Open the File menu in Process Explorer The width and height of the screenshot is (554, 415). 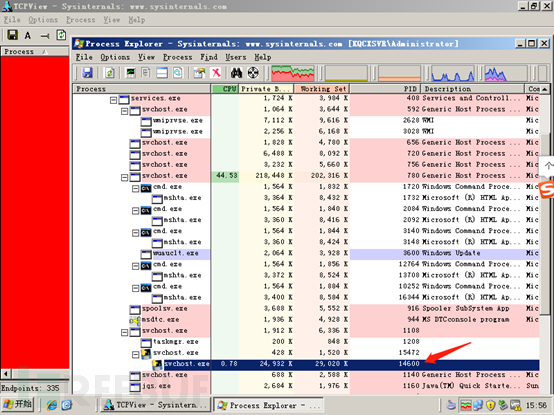[84, 57]
